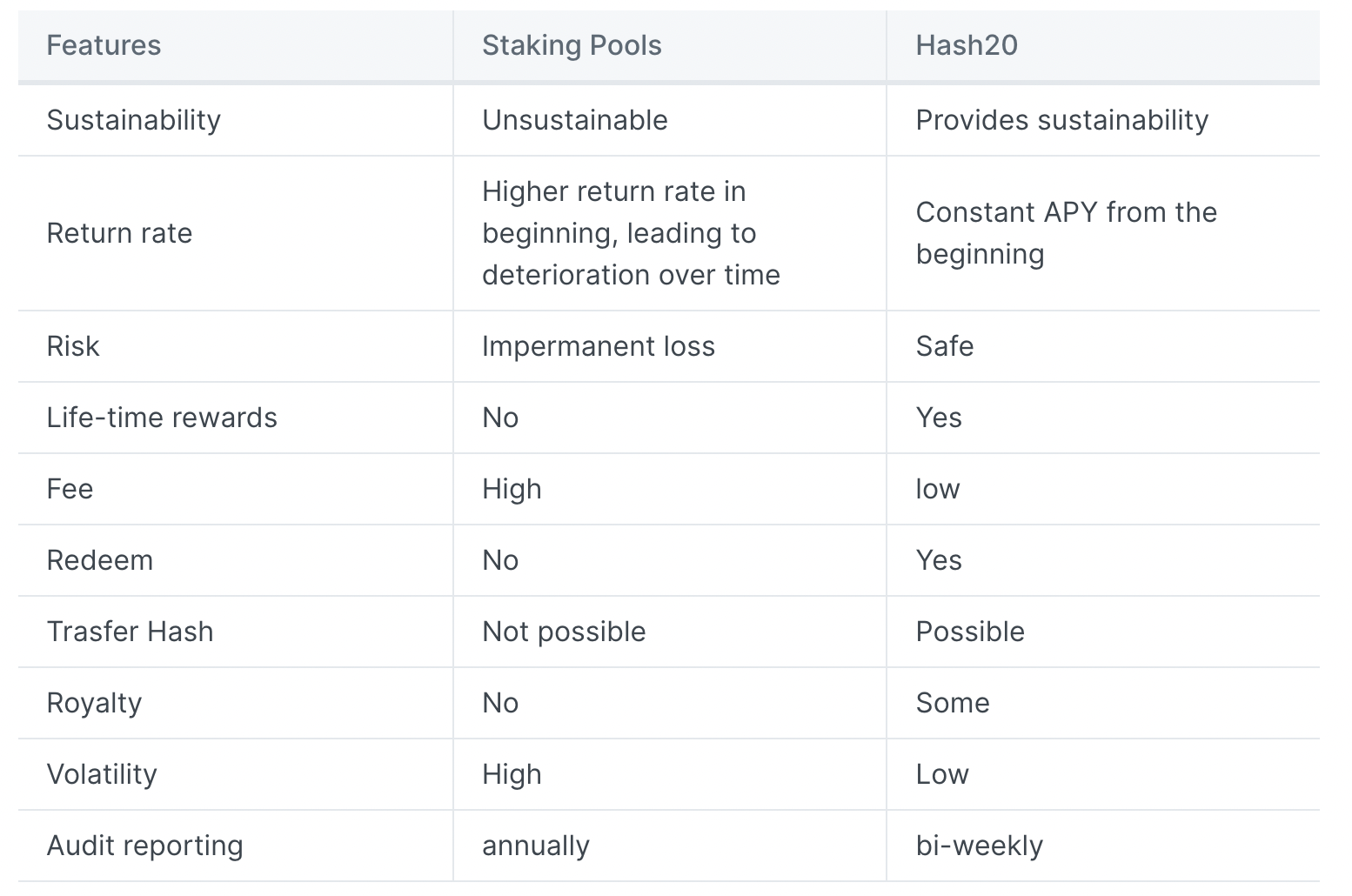Screen dimensions: 1352x896
Task: Click the low fee cell under Hash20
Action: (938, 489)
